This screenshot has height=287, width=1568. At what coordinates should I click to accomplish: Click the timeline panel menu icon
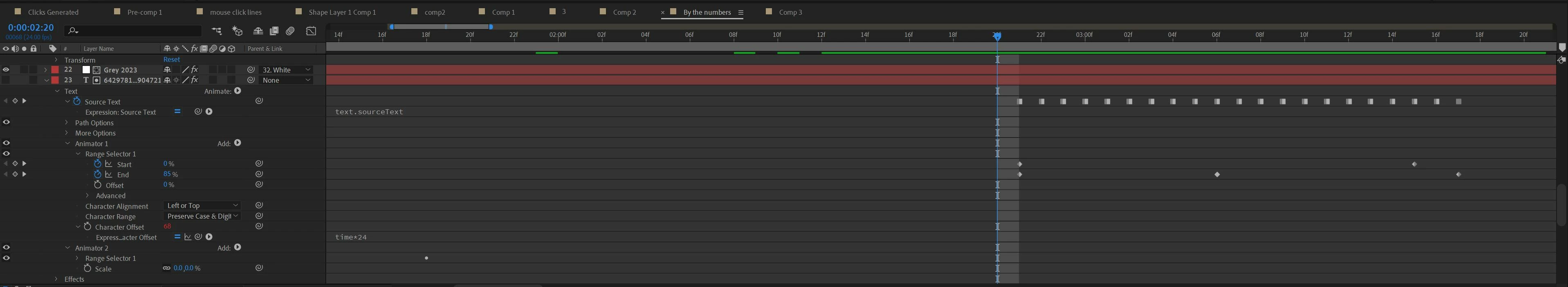pos(741,12)
